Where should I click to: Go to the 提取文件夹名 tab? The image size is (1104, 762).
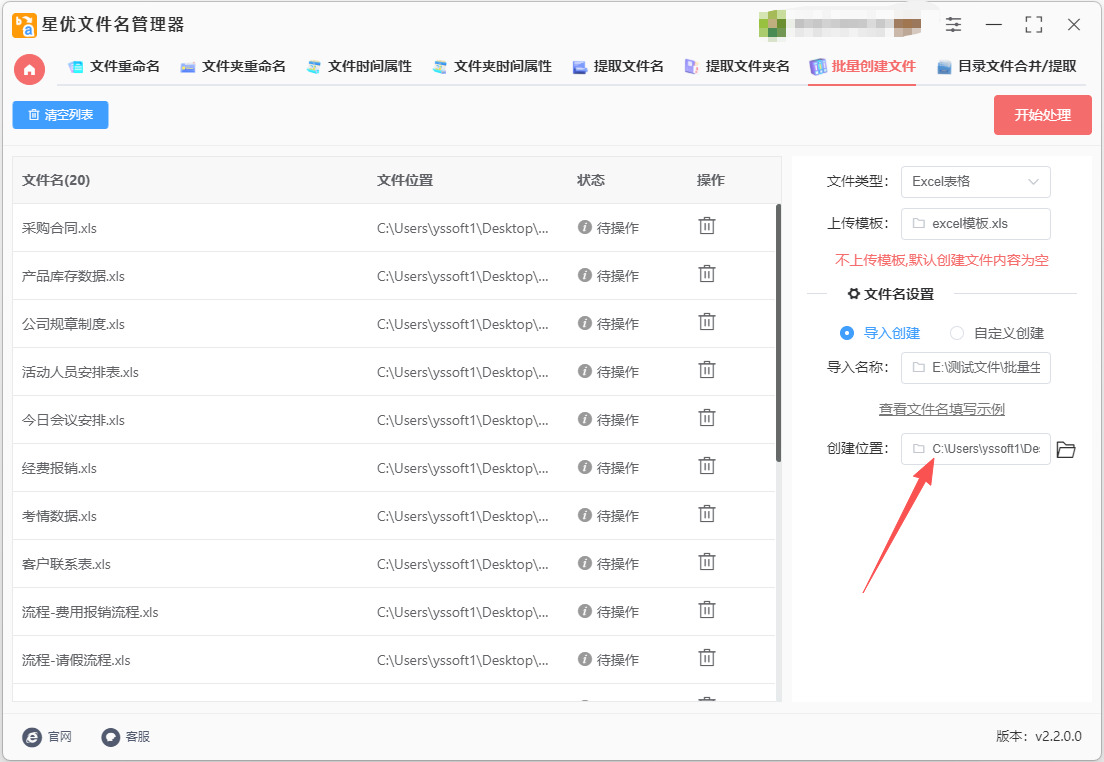737,66
